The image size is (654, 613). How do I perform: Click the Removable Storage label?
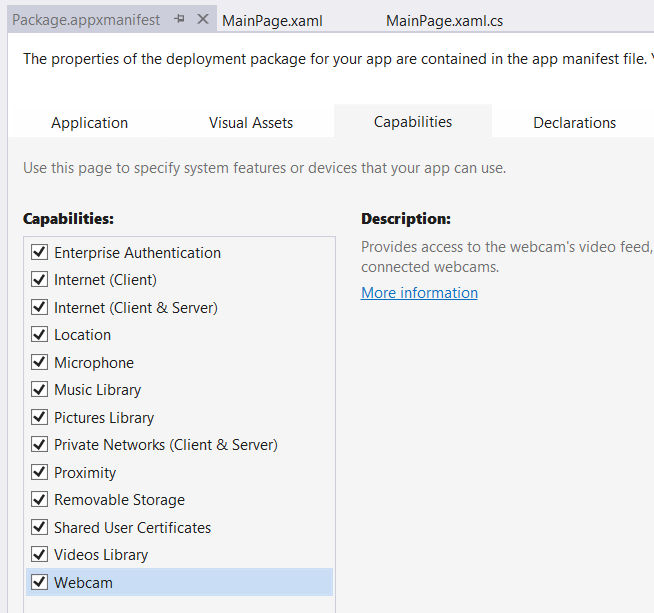(119, 500)
